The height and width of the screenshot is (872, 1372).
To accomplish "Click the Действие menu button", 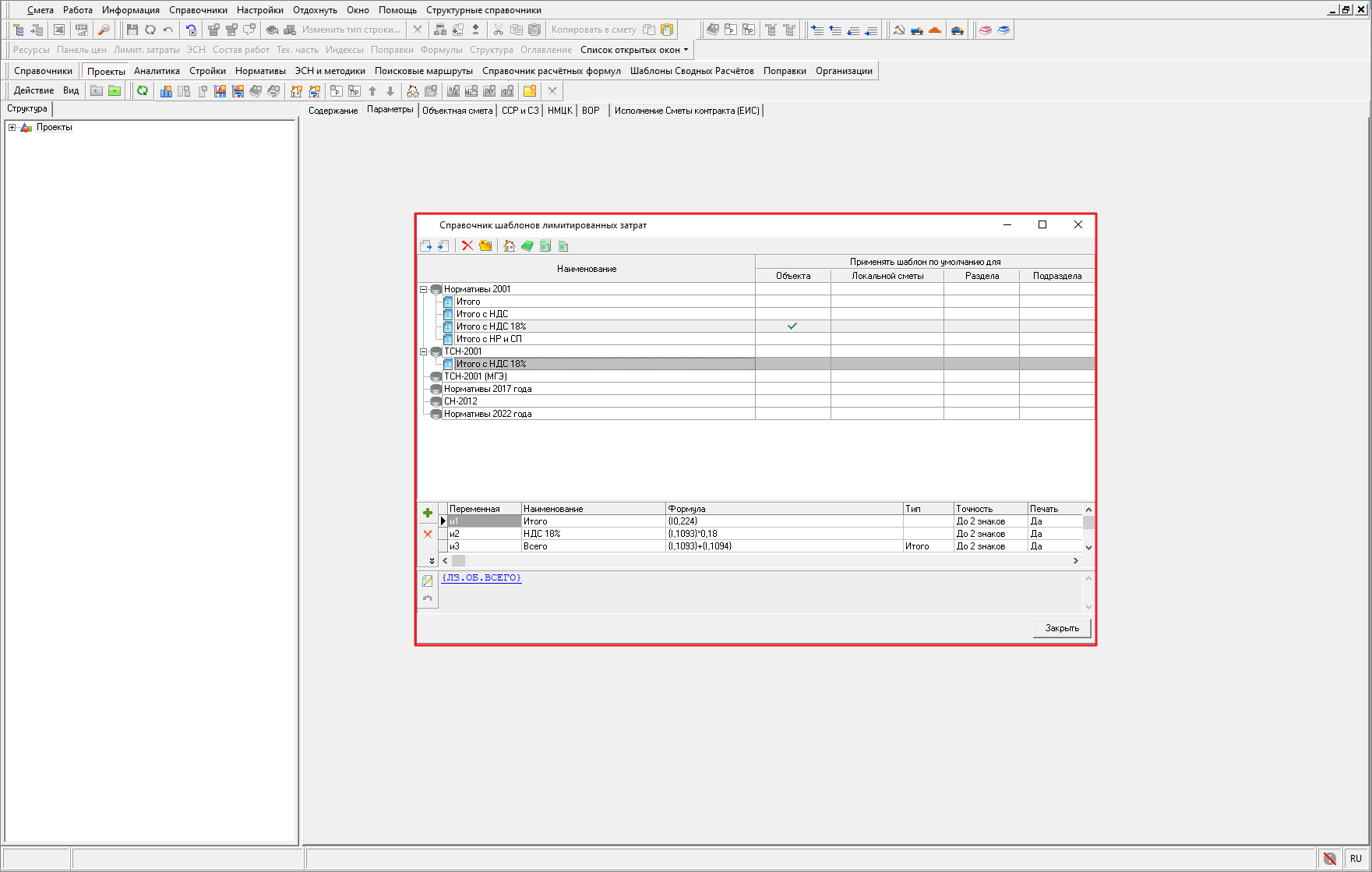I will [34, 90].
